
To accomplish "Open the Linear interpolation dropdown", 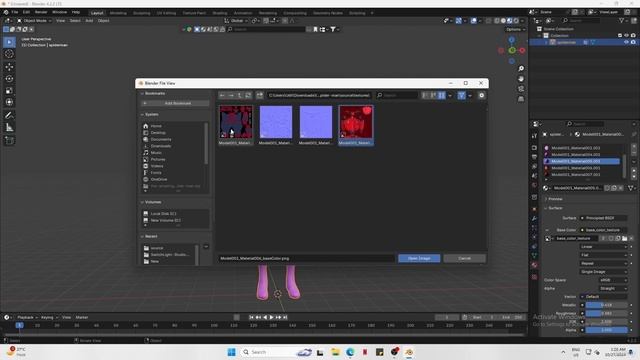I will [x=604, y=247].
